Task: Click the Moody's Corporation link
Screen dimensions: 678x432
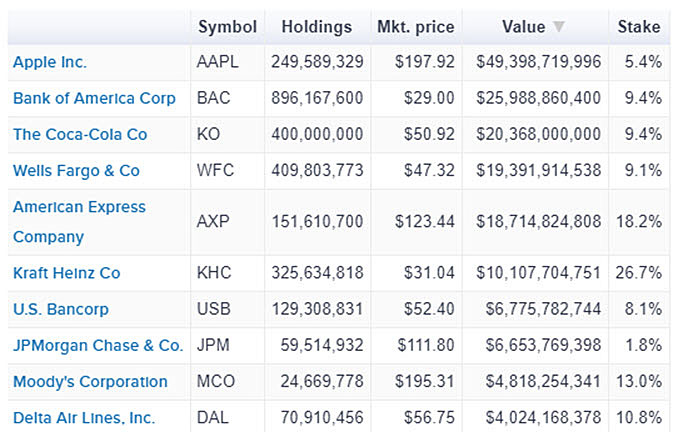Action: pos(90,381)
